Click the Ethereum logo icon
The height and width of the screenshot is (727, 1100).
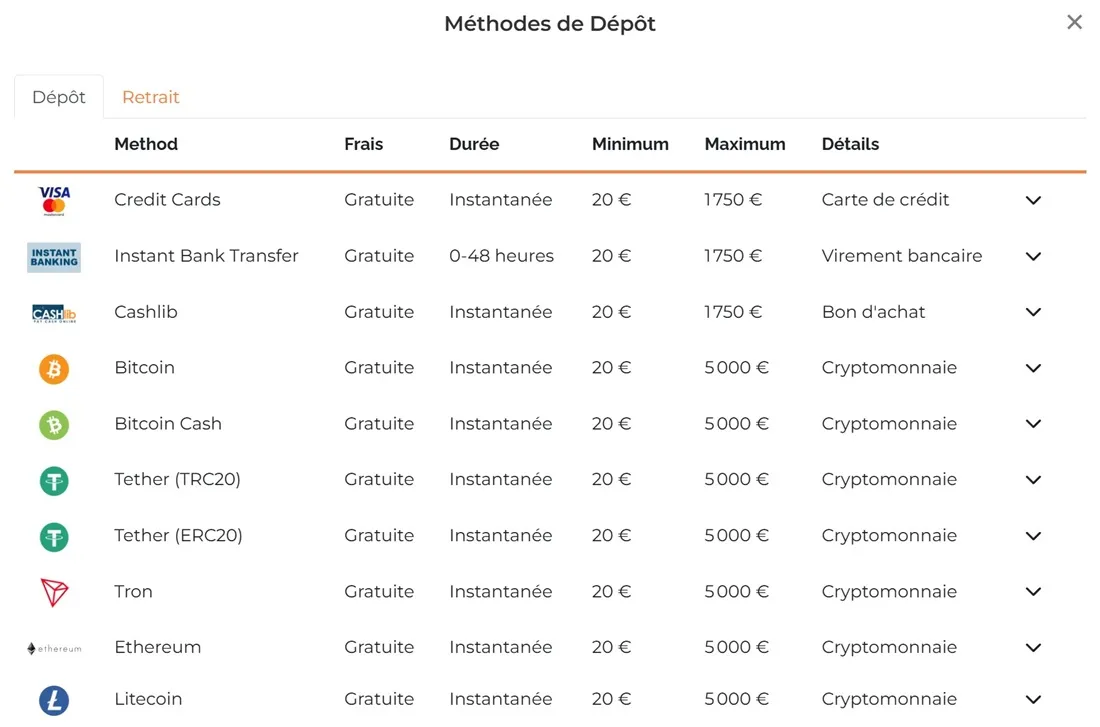coord(54,648)
